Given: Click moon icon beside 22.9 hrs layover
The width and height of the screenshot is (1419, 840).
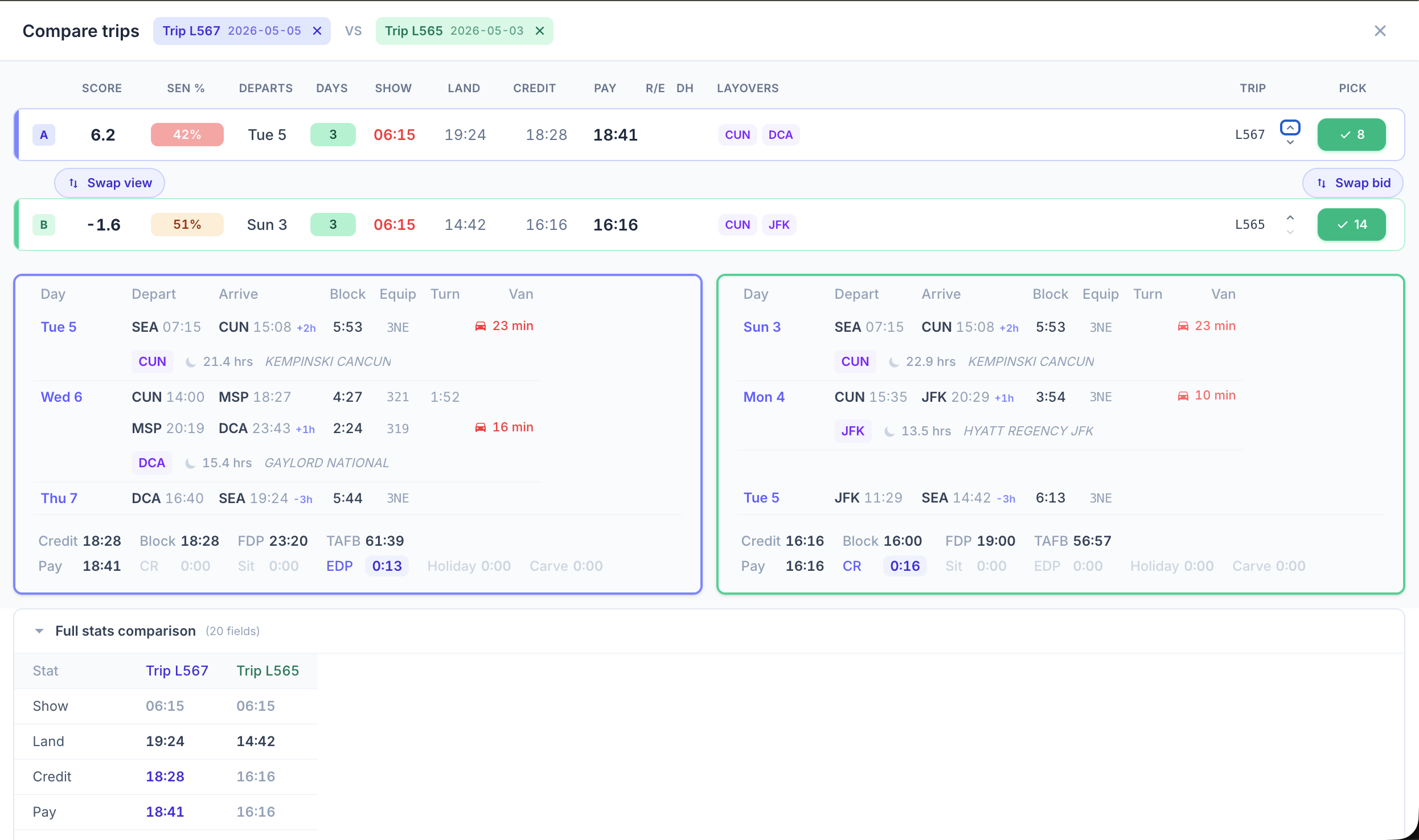Looking at the screenshot, I should click(894, 362).
